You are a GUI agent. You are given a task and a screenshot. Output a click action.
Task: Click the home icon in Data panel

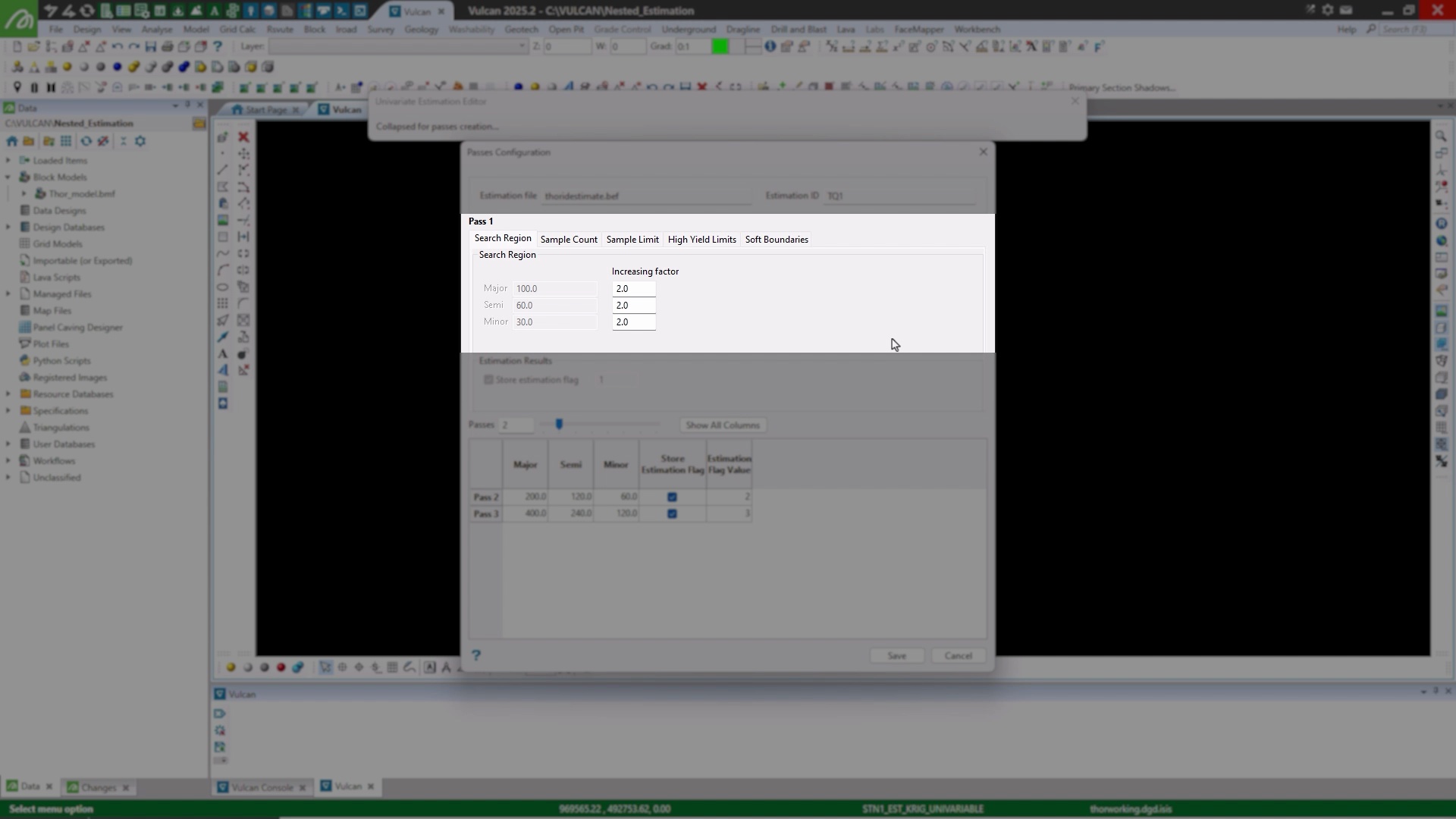pos(11,141)
